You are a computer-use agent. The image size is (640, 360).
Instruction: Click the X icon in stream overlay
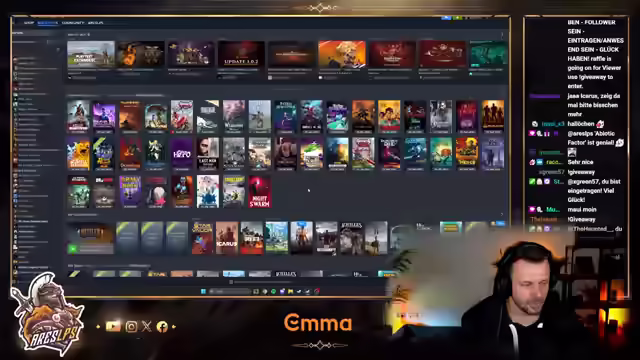click(147, 326)
